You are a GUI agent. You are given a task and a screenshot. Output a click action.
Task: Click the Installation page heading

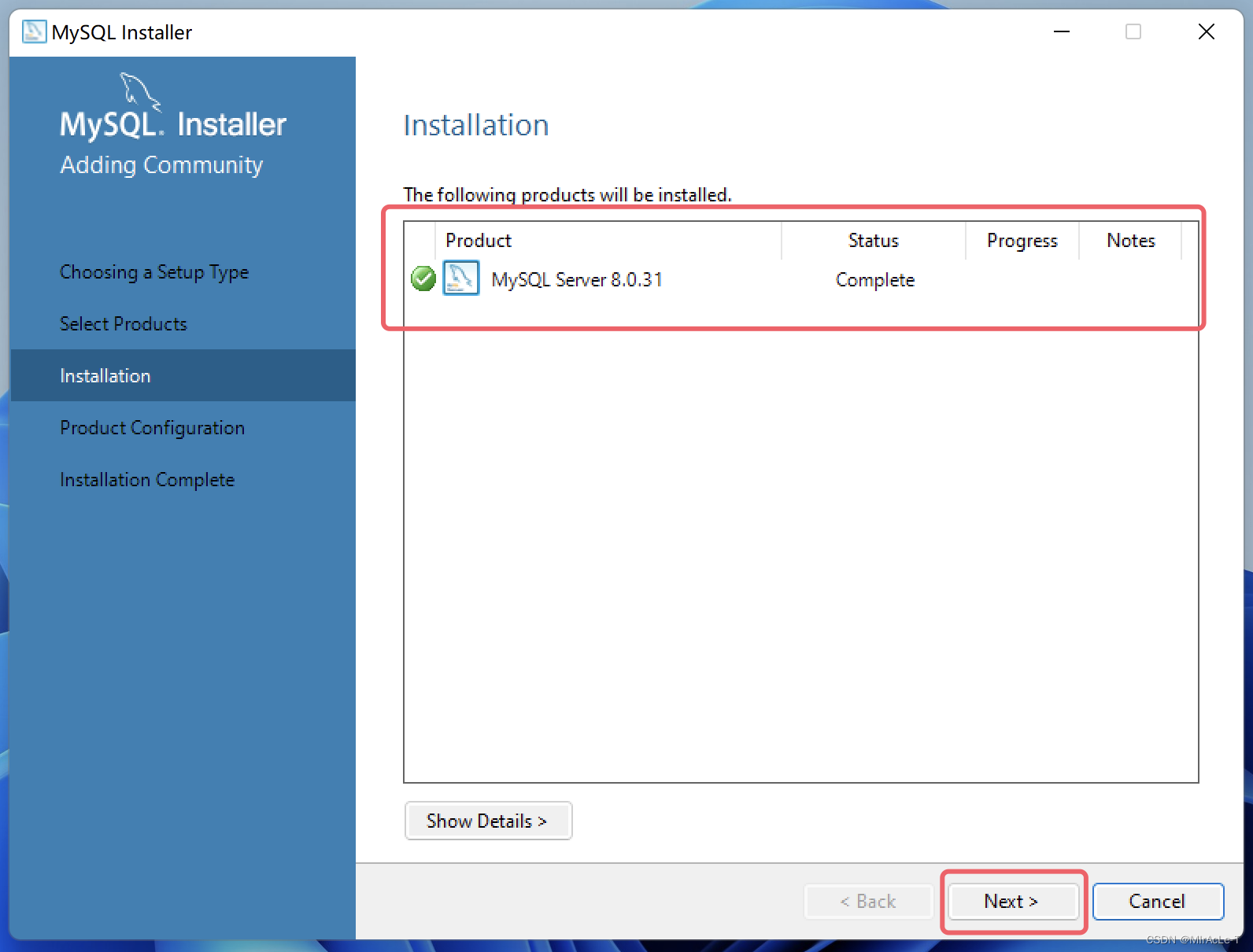(x=476, y=126)
